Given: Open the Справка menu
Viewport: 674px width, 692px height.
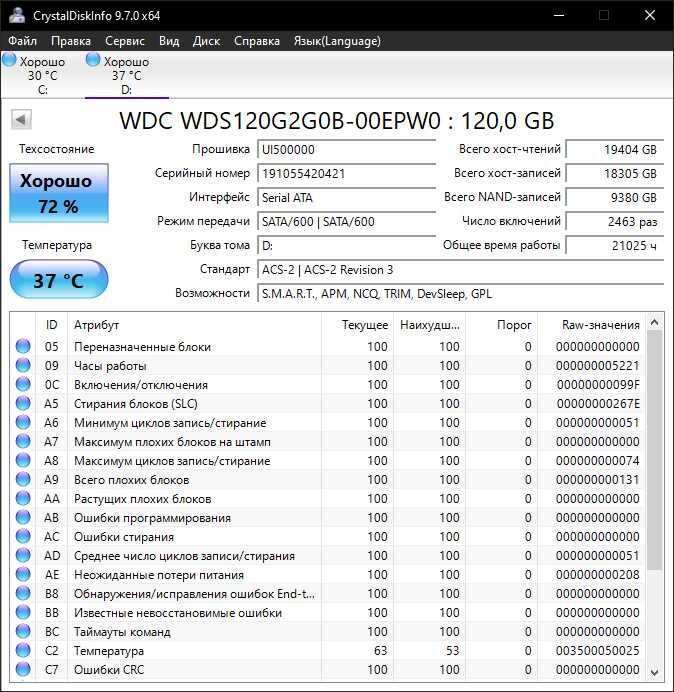Looking at the screenshot, I should coord(256,41).
